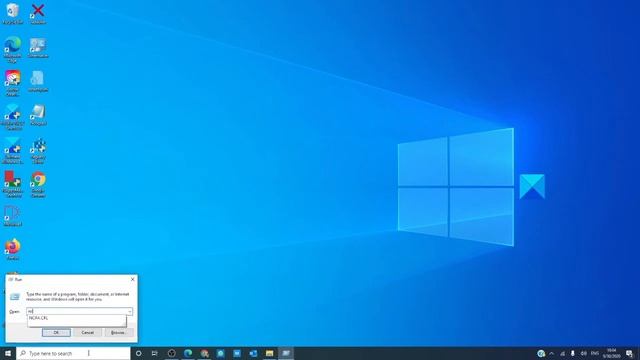The width and height of the screenshot is (640, 360).
Task: Open the ENG language indicator
Action: click(595, 353)
